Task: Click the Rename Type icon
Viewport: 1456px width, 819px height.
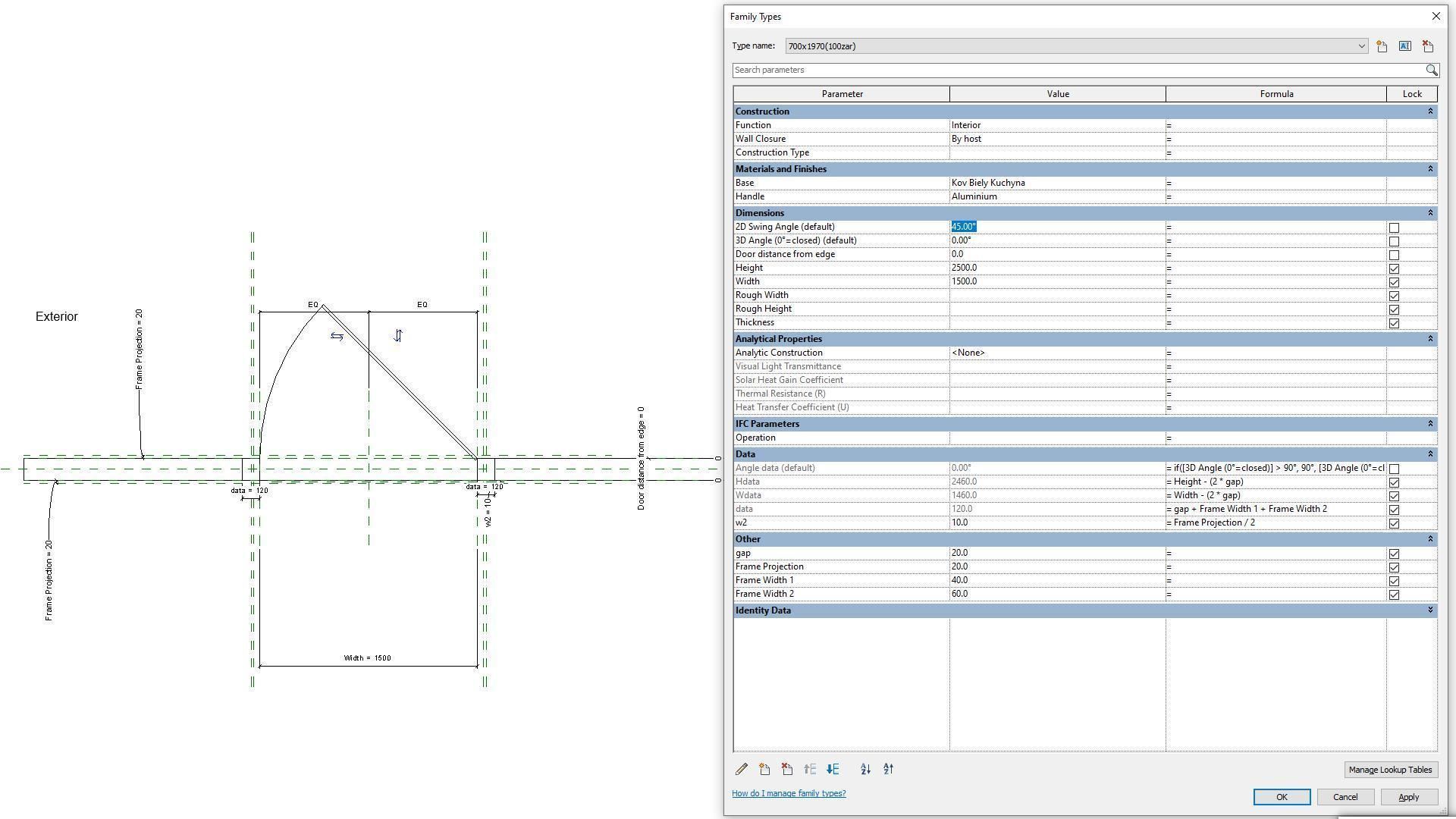Action: click(1404, 46)
